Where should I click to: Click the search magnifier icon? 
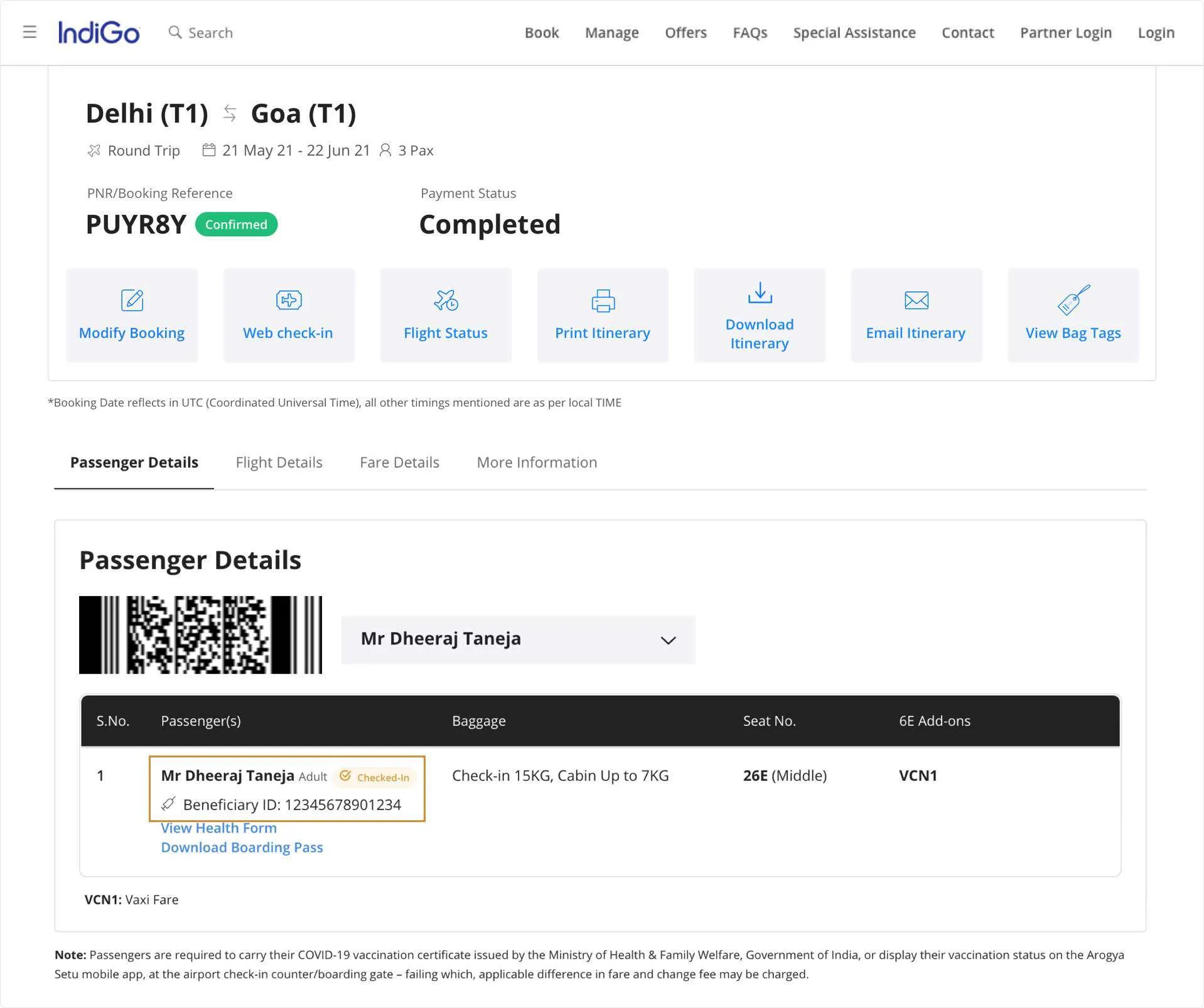tap(175, 32)
